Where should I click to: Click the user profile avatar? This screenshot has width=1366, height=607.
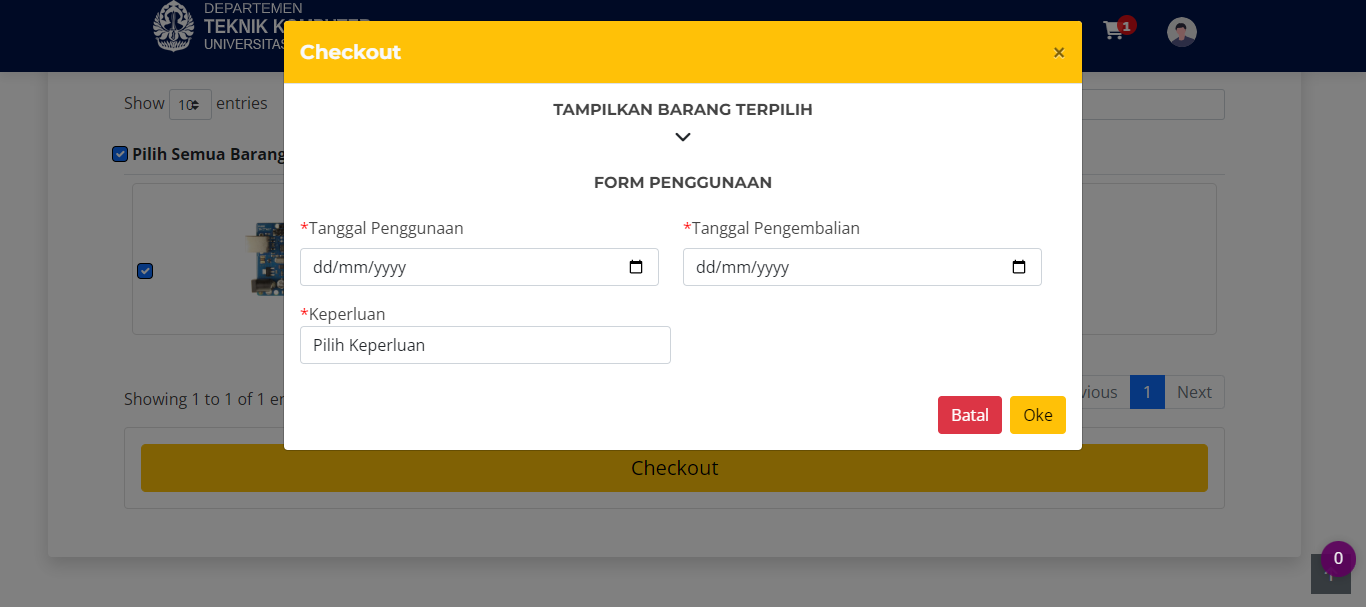1181,32
